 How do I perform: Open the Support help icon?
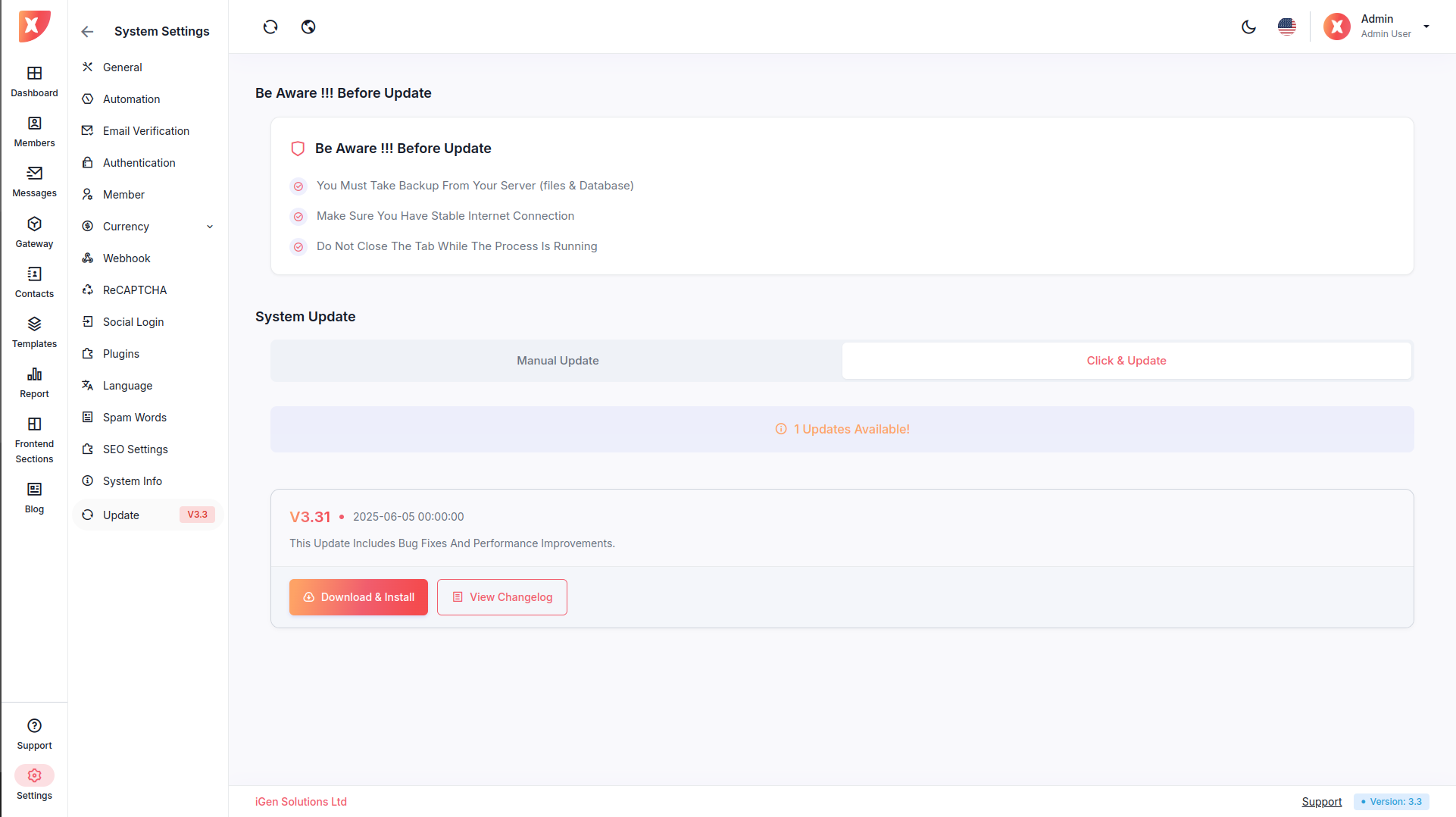tap(34, 726)
